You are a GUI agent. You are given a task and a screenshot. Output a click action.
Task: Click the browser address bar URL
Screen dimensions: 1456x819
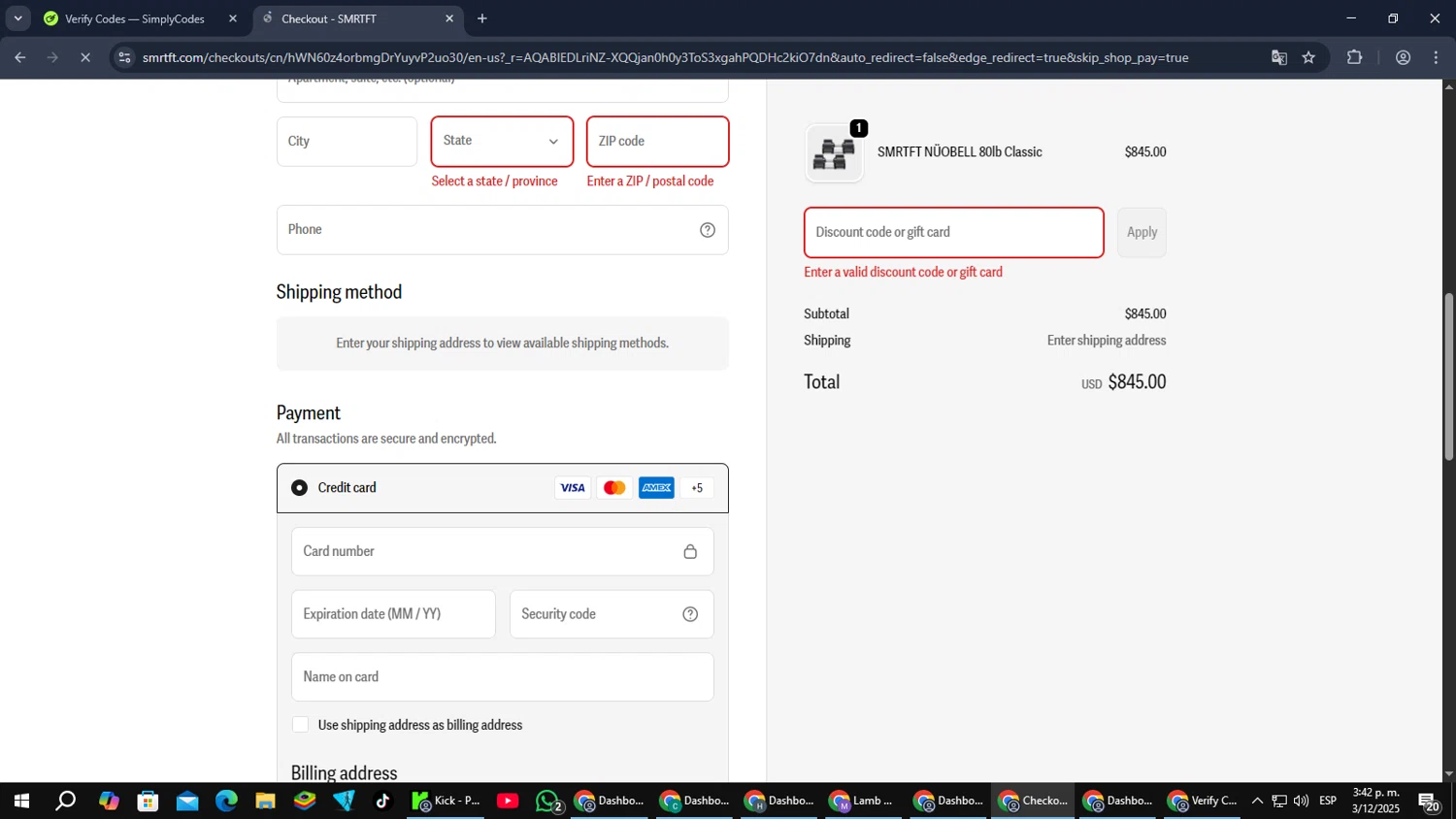[x=665, y=58]
